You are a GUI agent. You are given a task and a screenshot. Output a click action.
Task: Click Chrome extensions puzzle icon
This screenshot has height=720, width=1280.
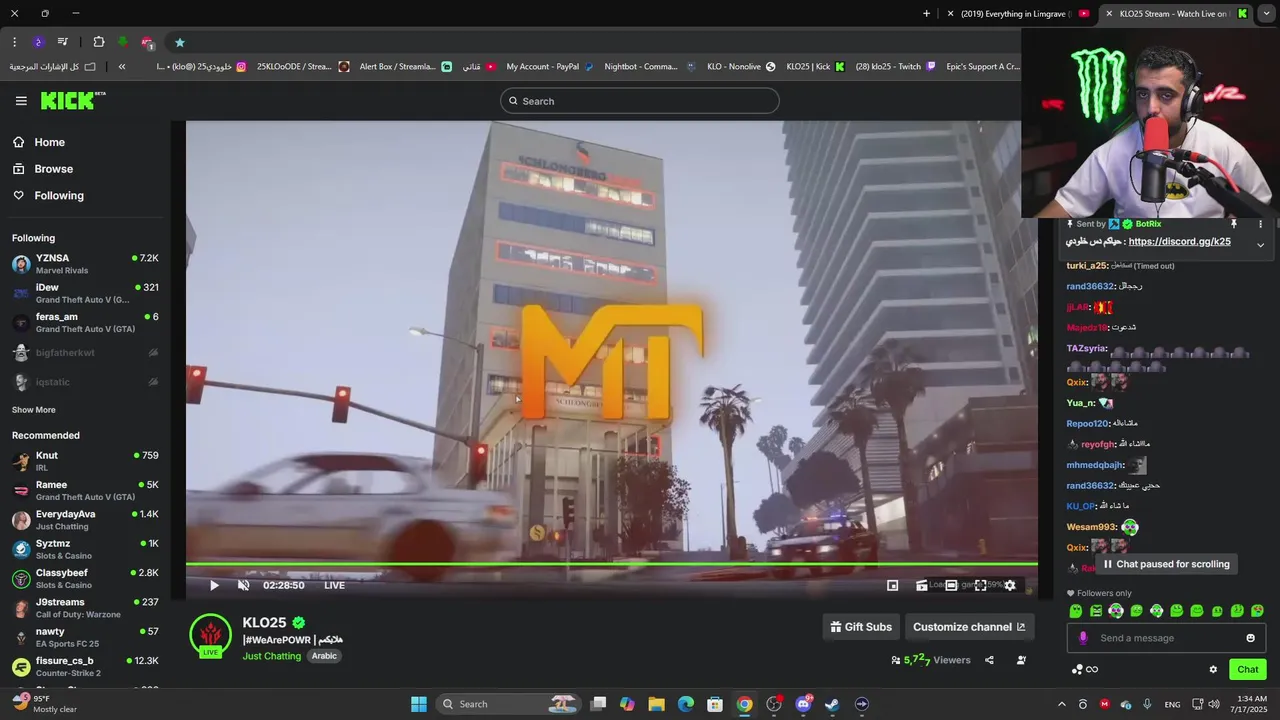pos(99,42)
